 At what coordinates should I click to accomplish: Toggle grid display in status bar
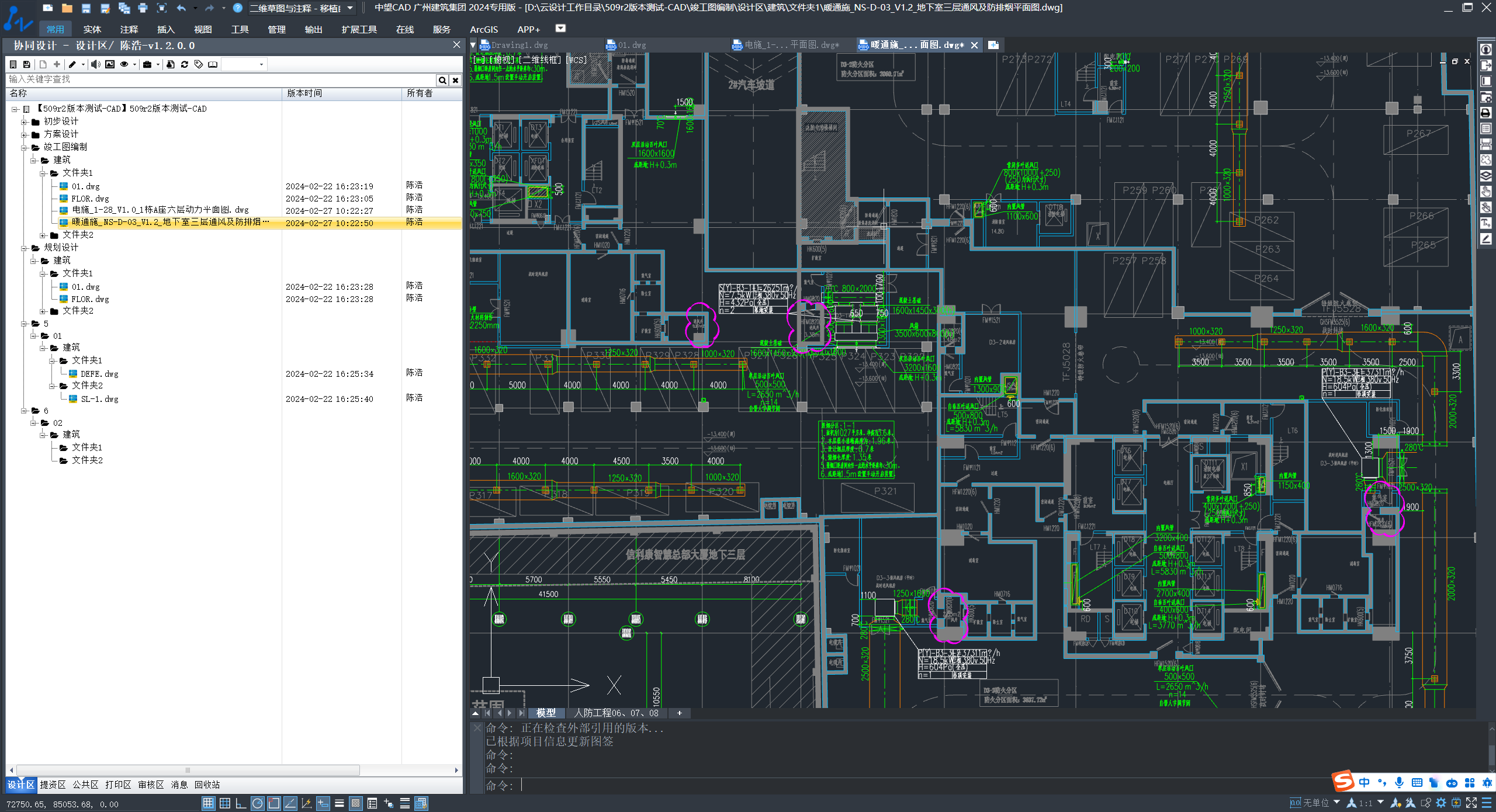tap(225, 803)
